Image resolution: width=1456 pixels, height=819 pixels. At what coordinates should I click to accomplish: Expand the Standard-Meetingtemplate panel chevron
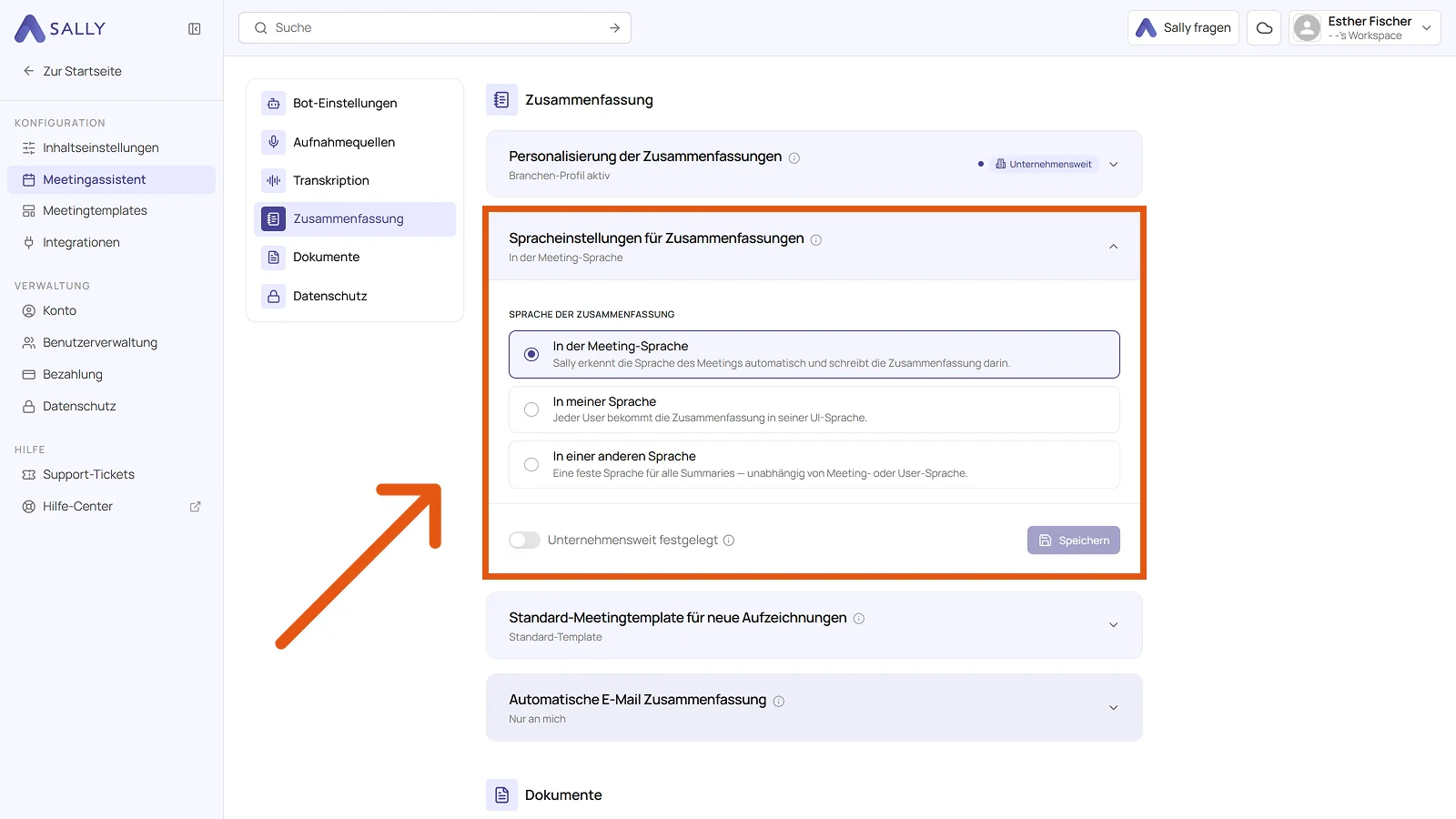click(x=1114, y=625)
